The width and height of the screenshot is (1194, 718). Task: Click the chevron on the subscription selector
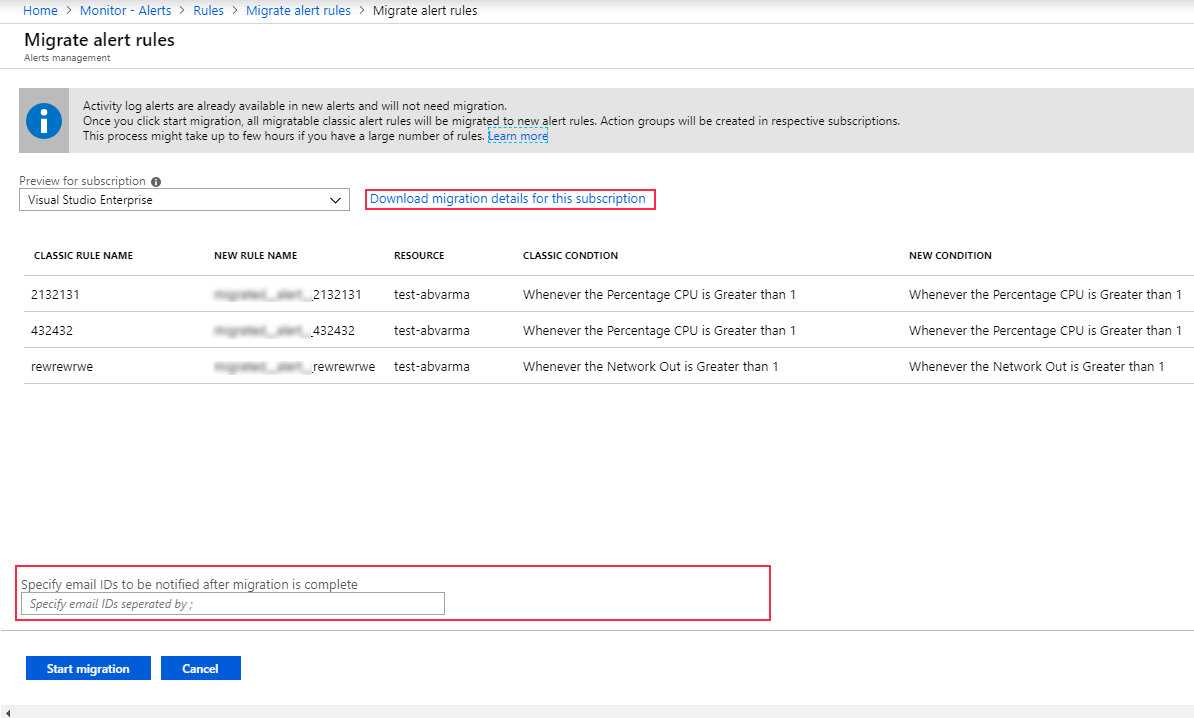pos(336,199)
